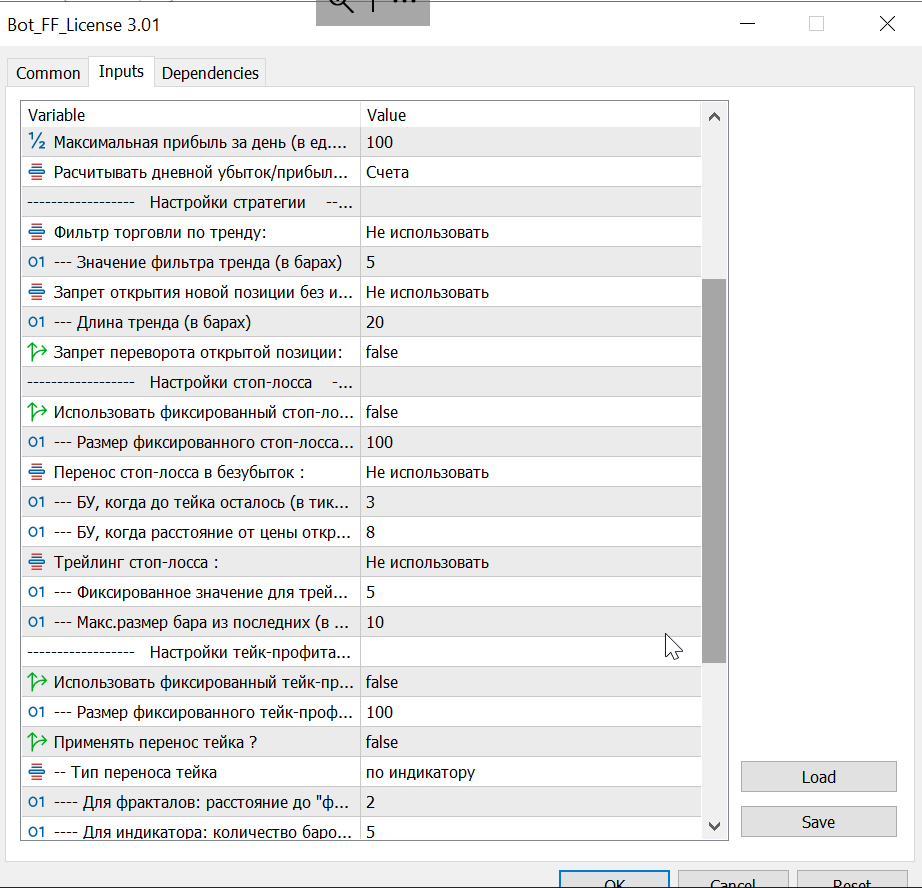Switch to the Dependencies tab
Viewport: 922px width, 888px height.
point(210,73)
